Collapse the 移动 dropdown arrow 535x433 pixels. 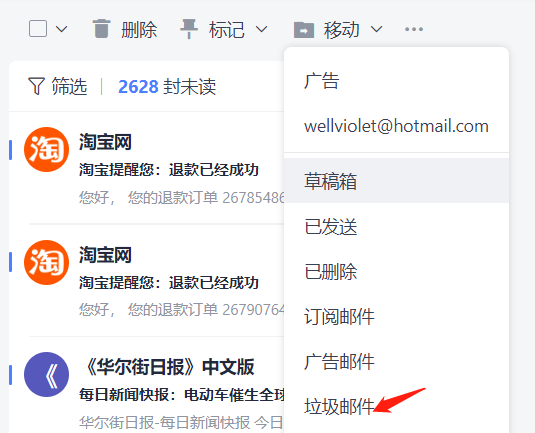(376, 29)
